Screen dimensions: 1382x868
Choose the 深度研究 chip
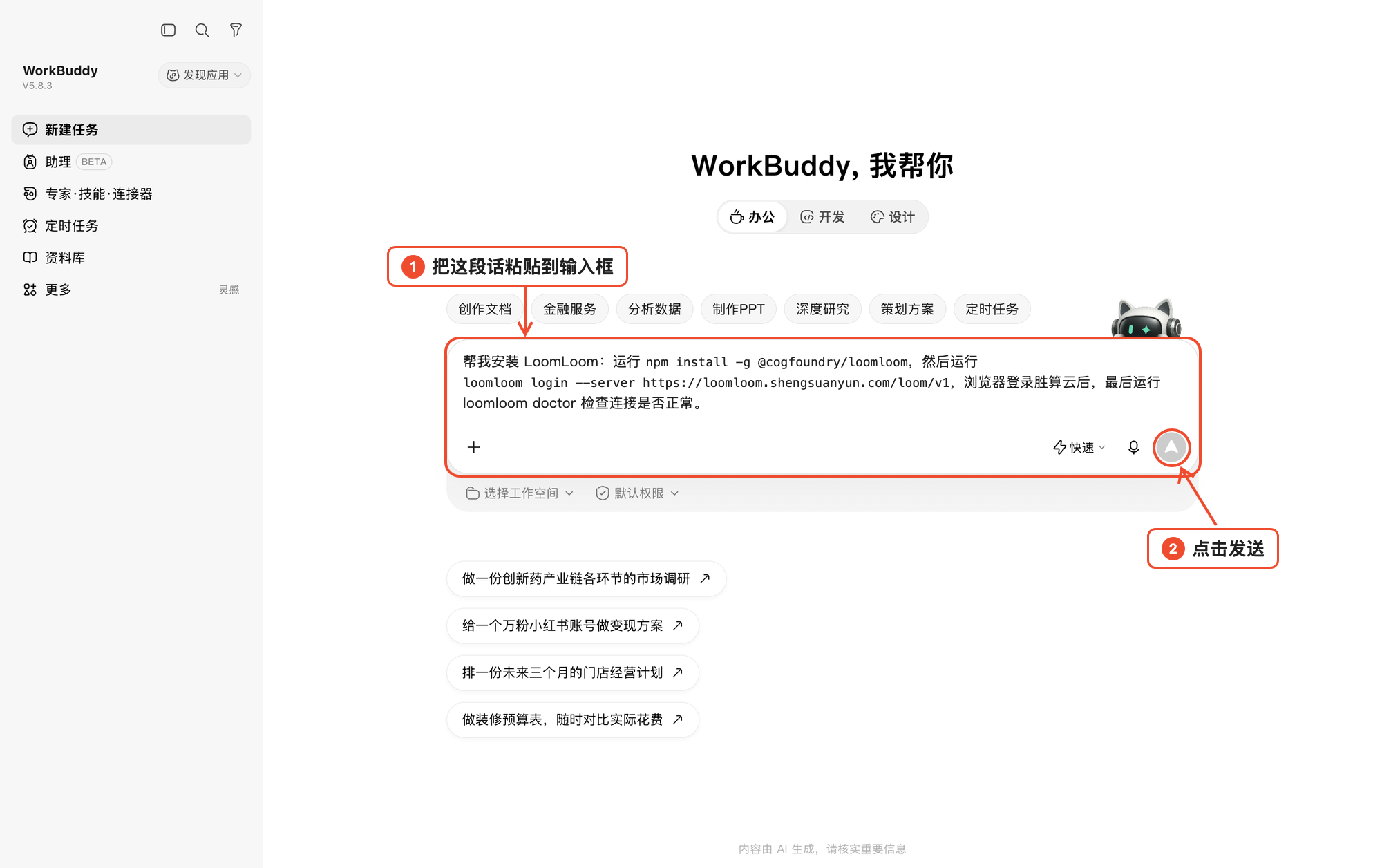click(823, 309)
